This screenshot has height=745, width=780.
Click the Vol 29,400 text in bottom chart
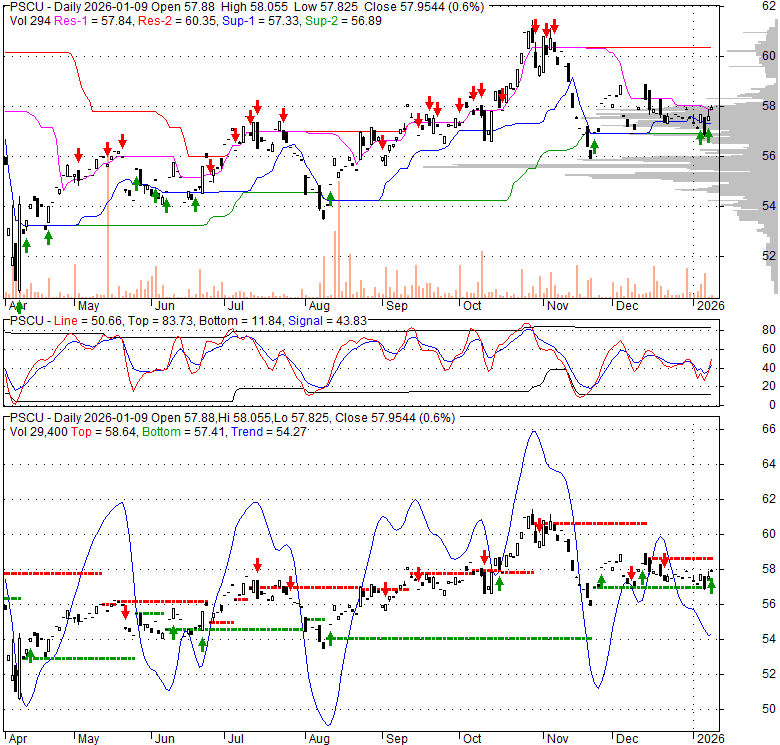38,432
